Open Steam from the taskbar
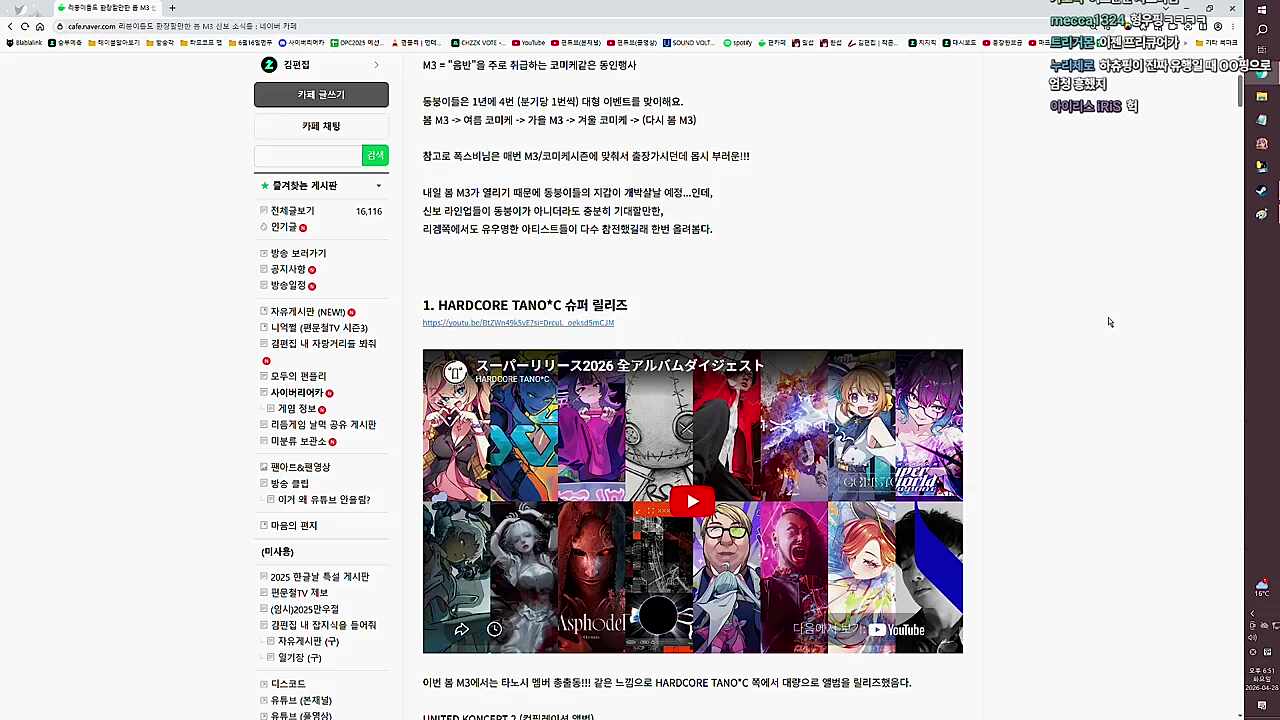Viewport: 1280px width, 720px height. [1262, 190]
